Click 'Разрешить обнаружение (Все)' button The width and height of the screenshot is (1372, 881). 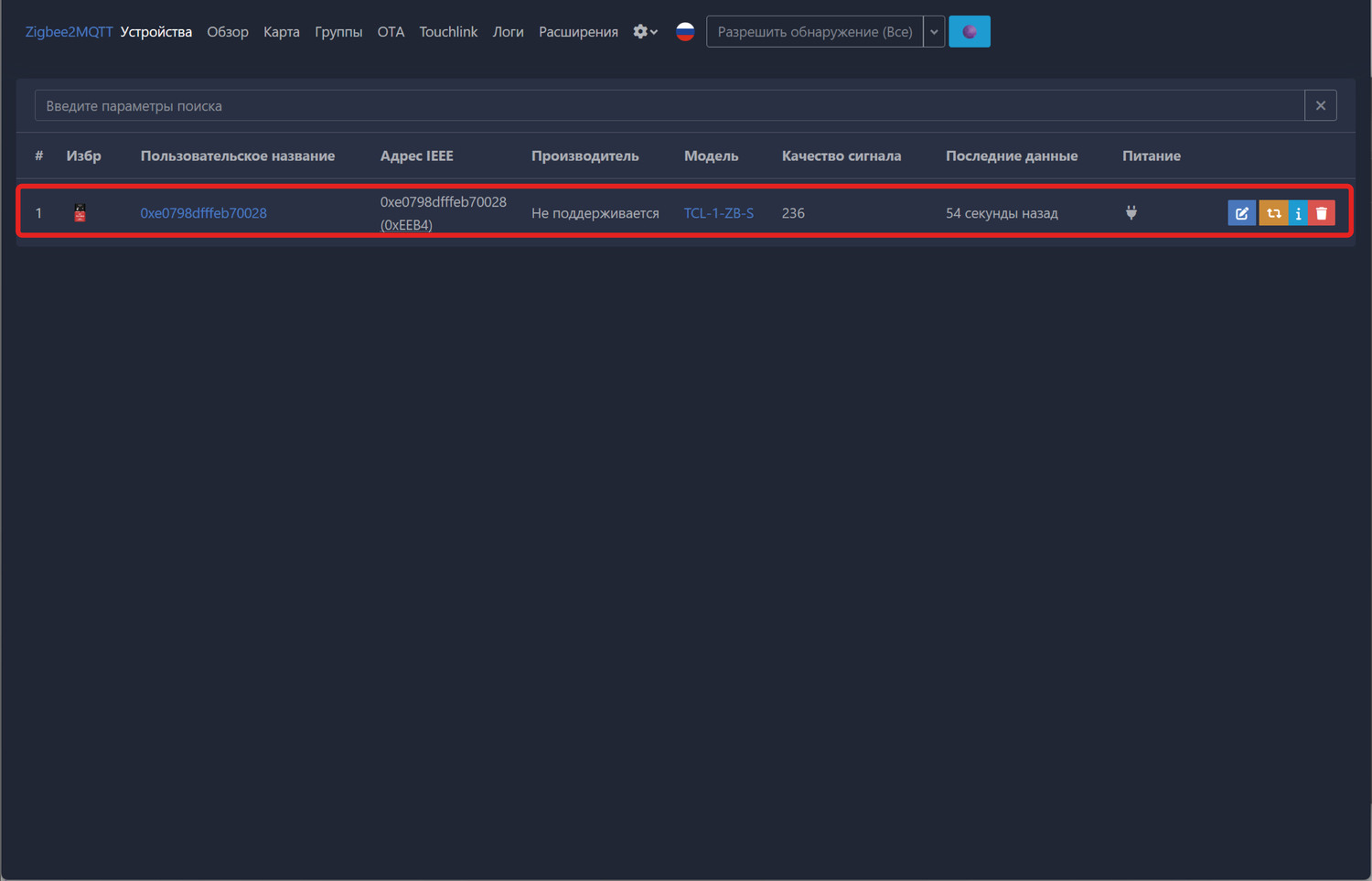coord(814,32)
